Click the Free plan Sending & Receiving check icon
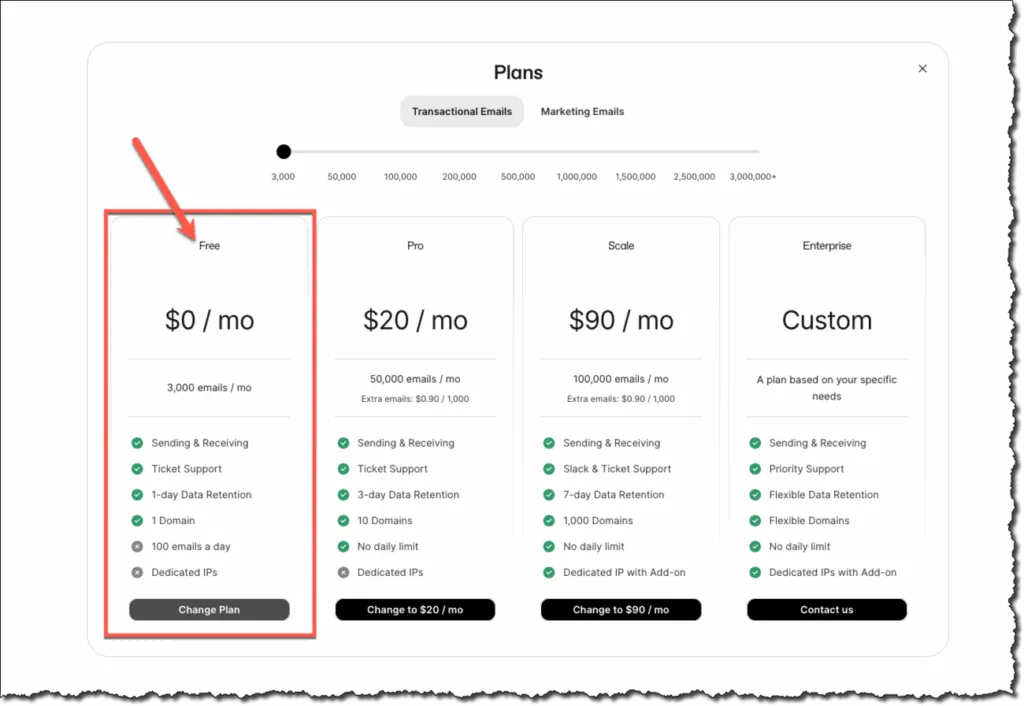 pyautogui.click(x=137, y=443)
